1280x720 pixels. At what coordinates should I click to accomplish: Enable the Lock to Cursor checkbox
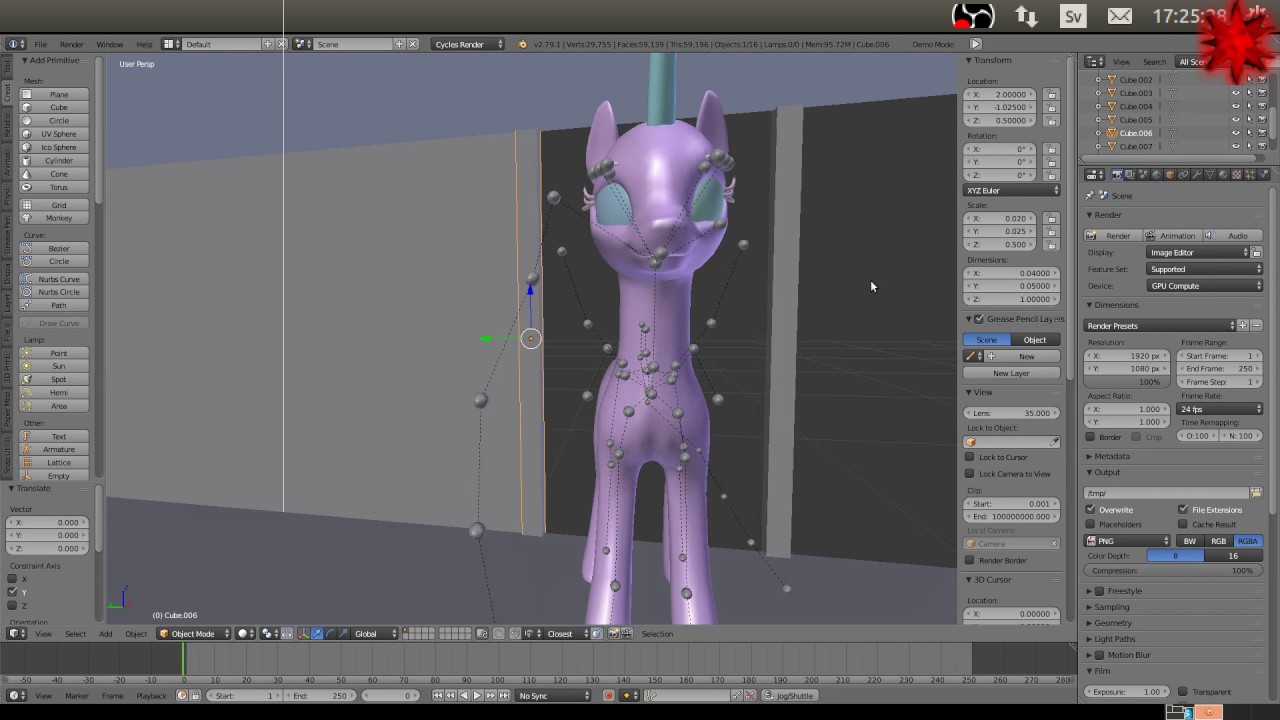[x=970, y=457]
